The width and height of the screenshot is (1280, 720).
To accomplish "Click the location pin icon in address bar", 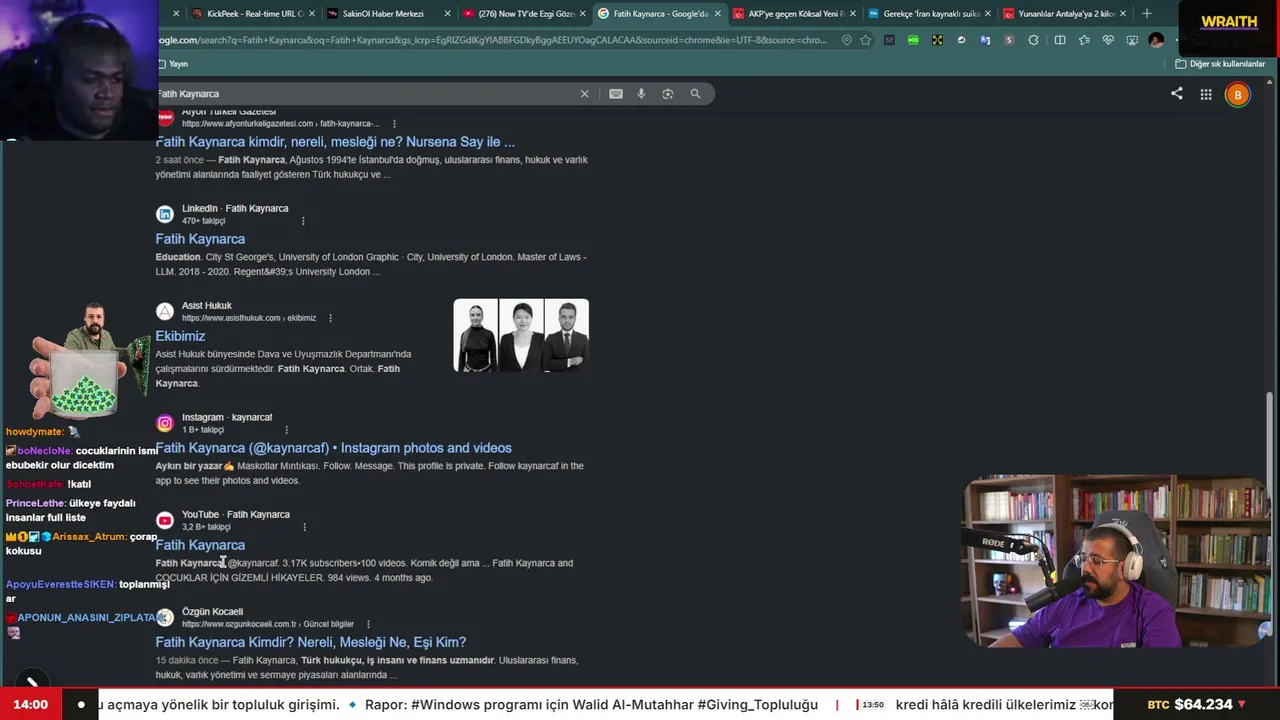I will [847, 40].
